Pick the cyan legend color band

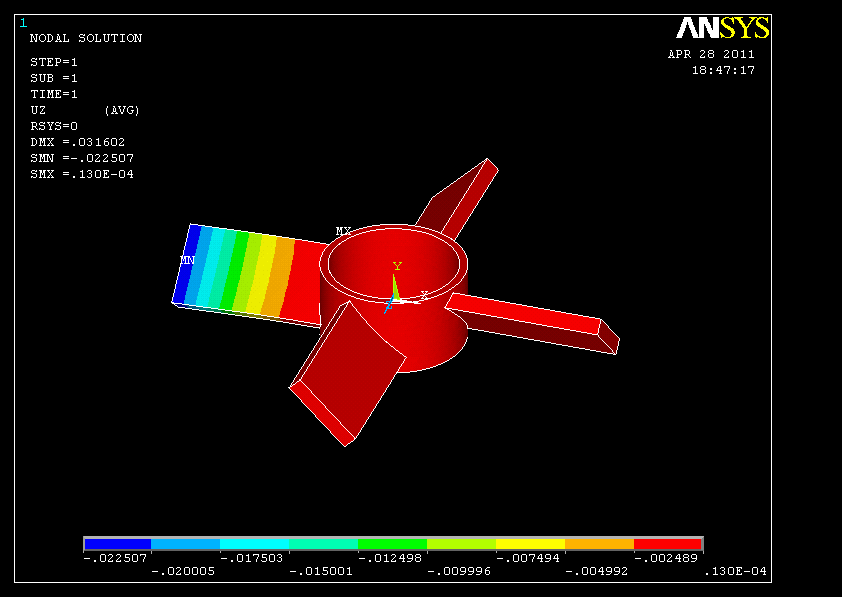[255, 544]
